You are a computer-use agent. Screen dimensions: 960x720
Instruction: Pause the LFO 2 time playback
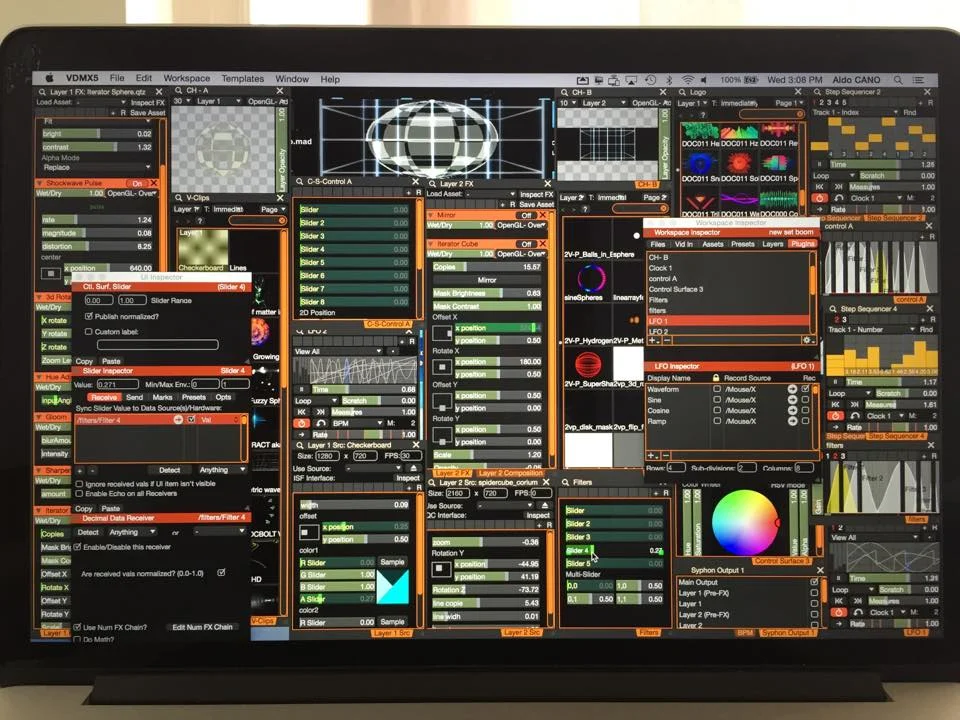(301, 389)
